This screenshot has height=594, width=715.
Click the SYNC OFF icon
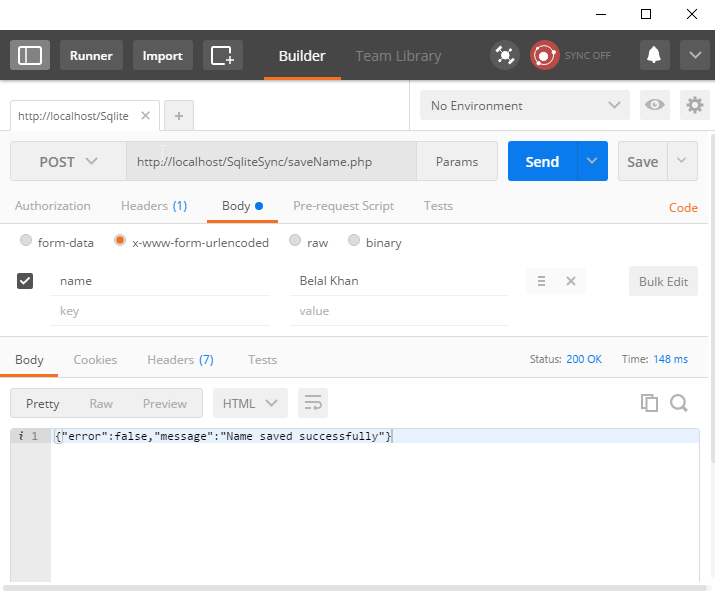pyautogui.click(x=545, y=55)
